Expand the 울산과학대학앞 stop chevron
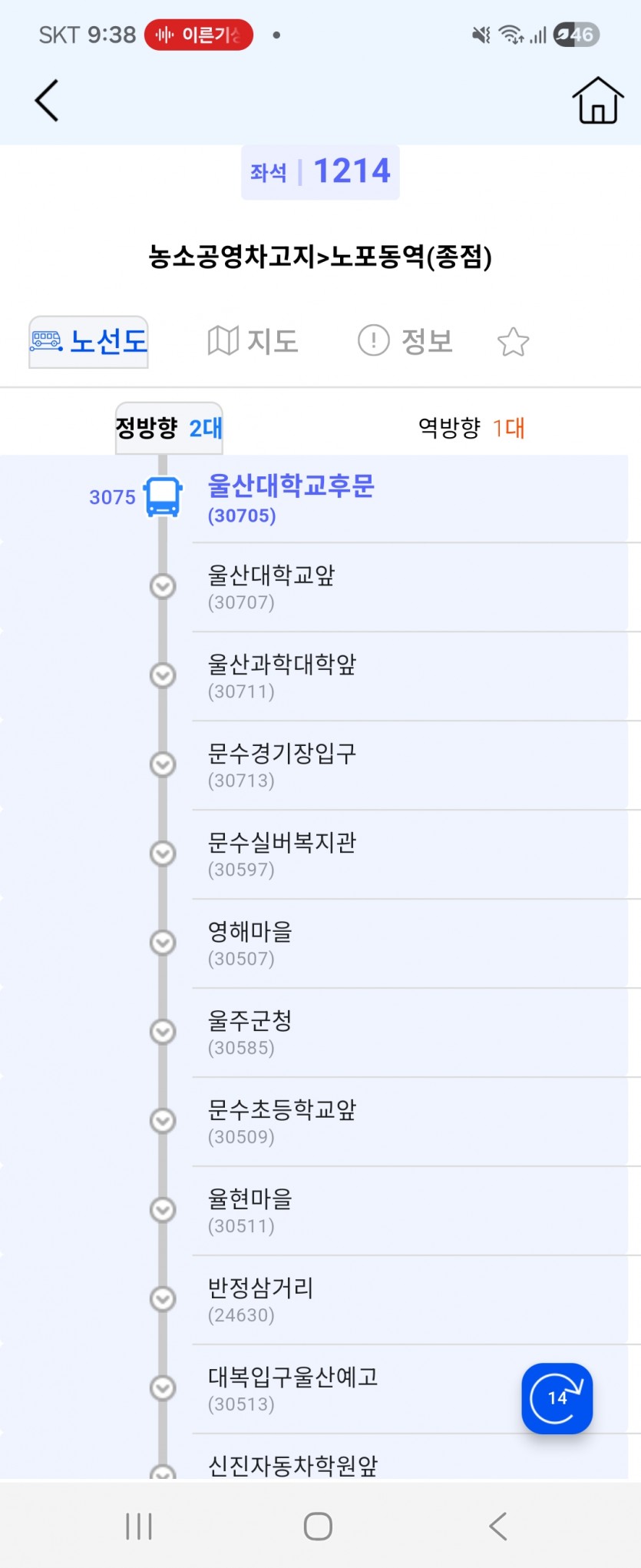The image size is (641, 1568). (x=163, y=676)
